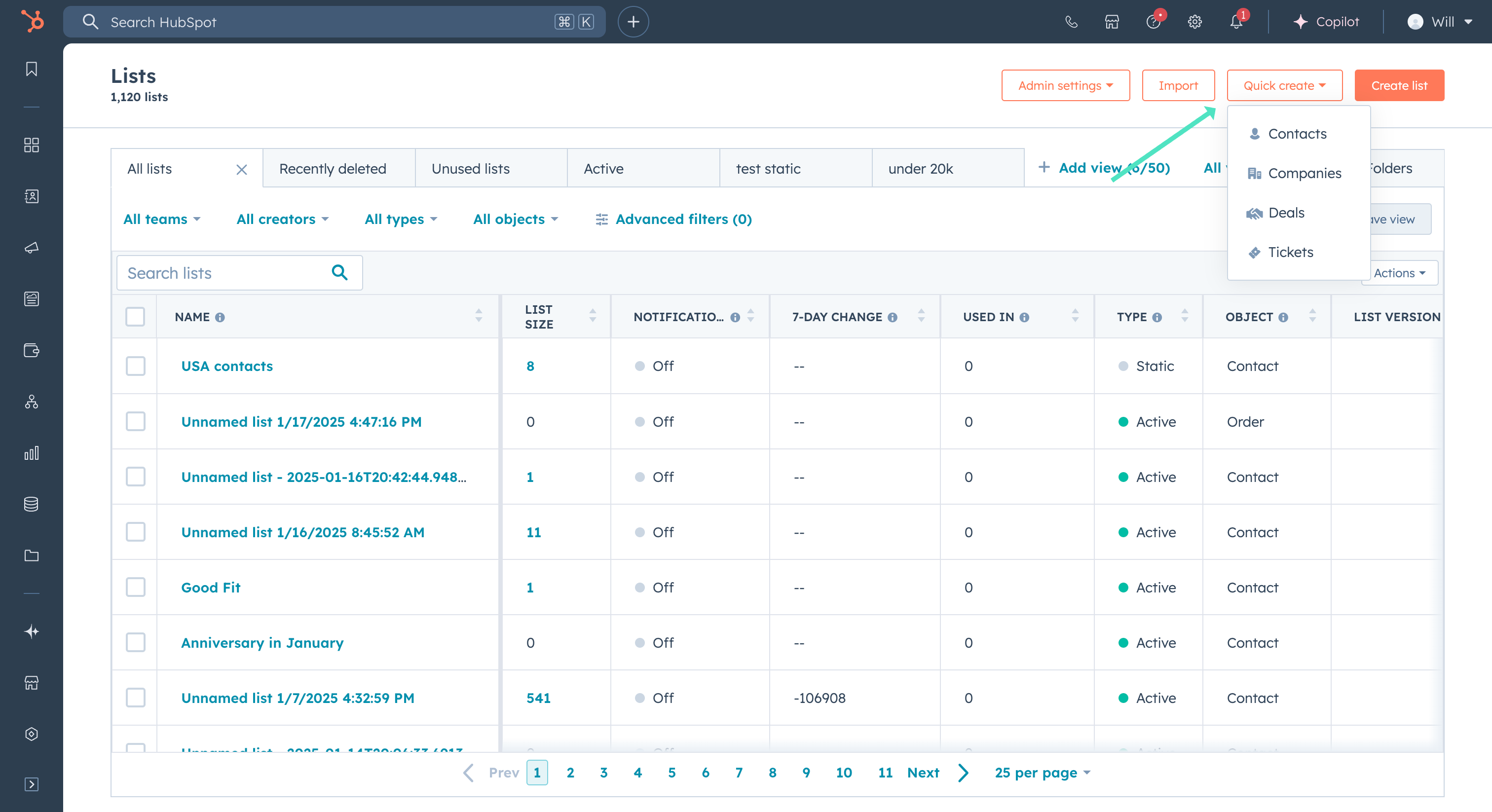
Task: Check the Unnamed list 2025-01-16T20:42:44 checkbox
Action: click(135, 477)
